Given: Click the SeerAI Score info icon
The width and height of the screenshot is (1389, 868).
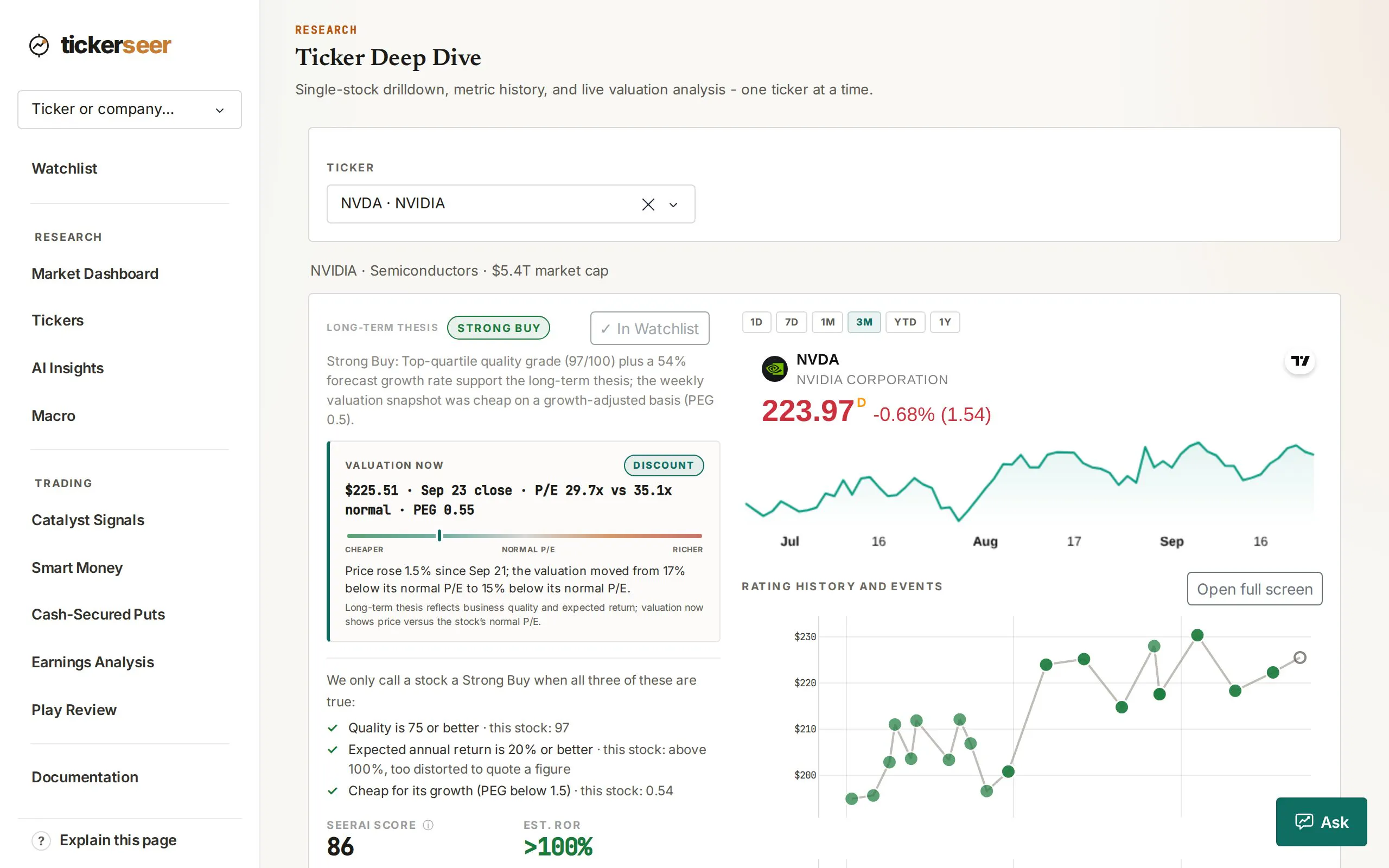Looking at the screenshot, I should pos(428,825).
